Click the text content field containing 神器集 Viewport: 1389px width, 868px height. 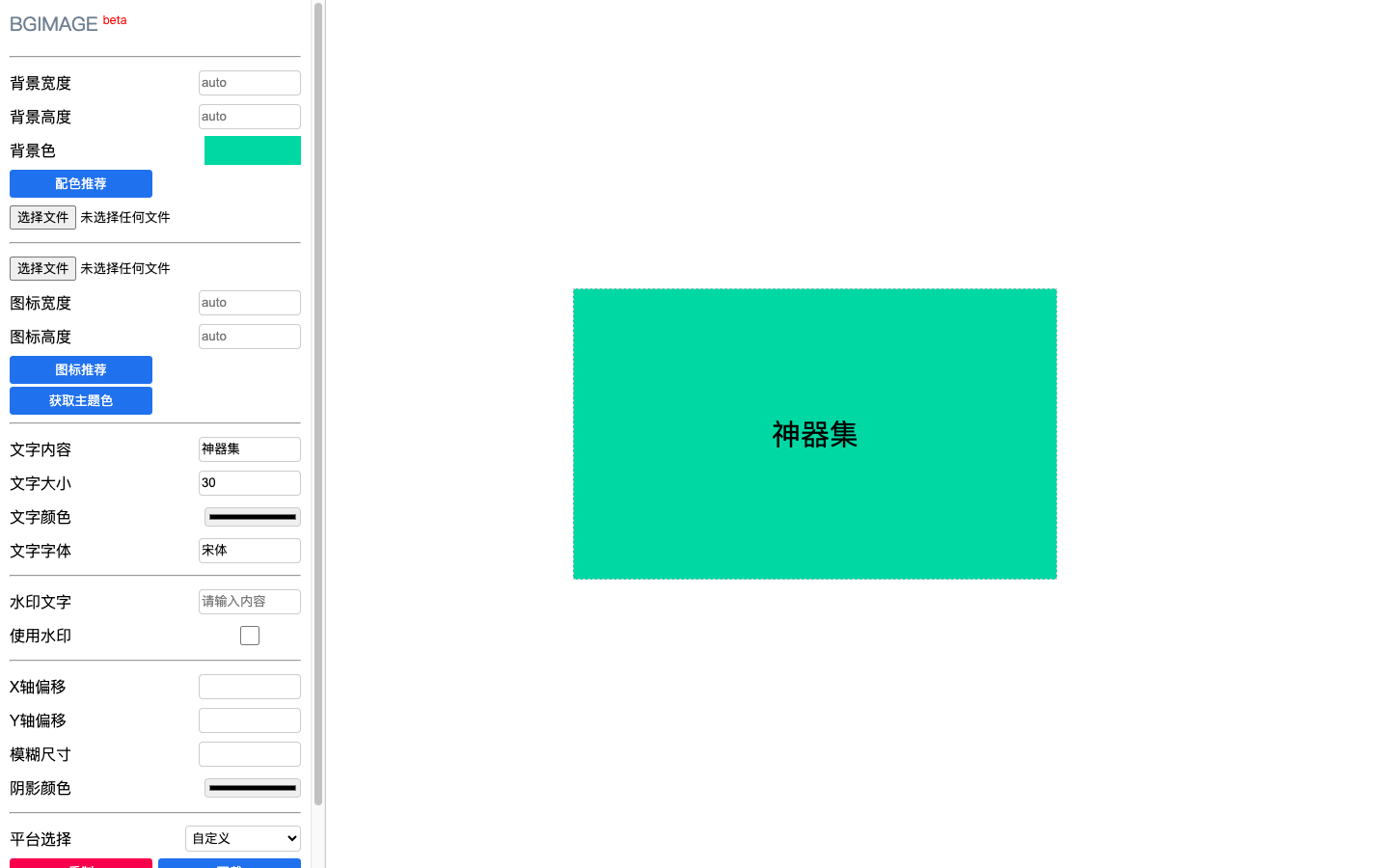tap(249, 449)
